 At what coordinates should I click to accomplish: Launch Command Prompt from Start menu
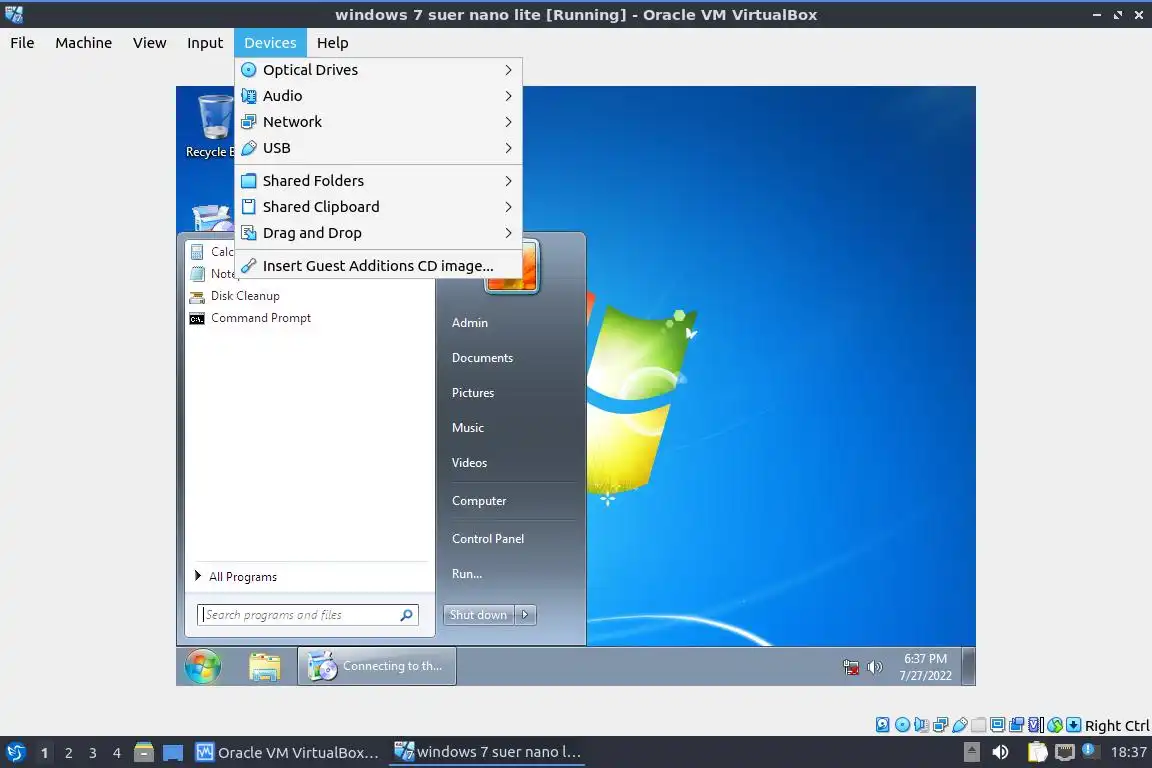coord(250,317)
